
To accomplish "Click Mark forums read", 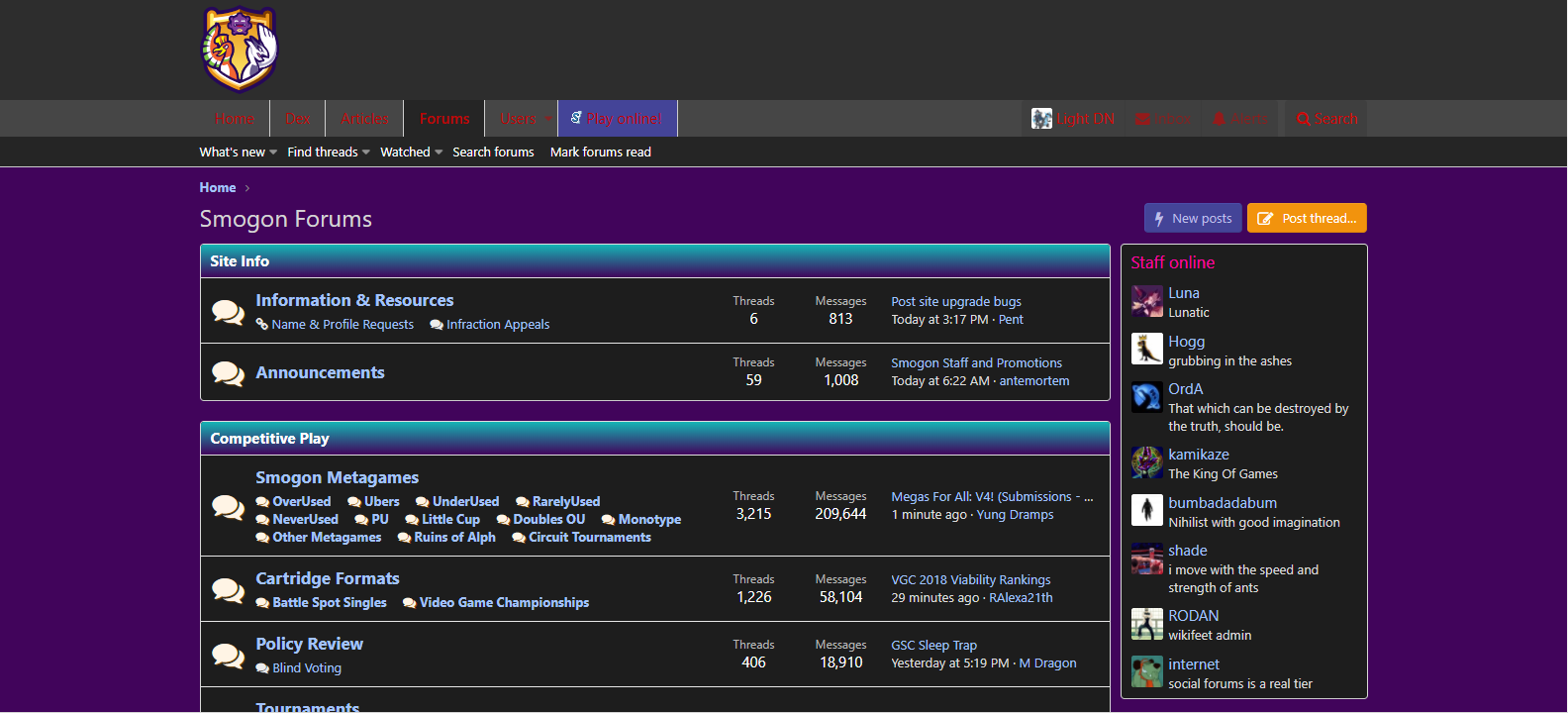I will (x=600, y=153).
